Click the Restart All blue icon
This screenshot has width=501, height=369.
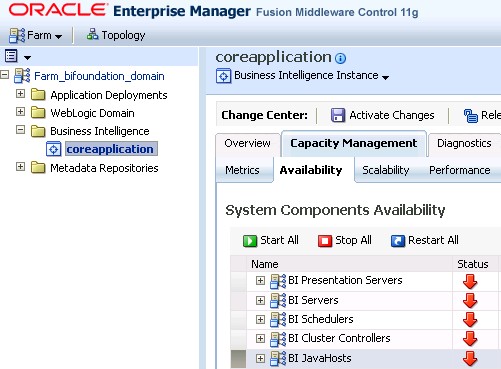coord(398,241)
